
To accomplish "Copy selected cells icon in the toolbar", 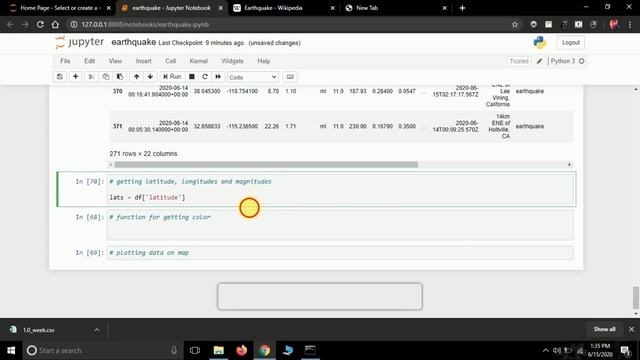I will [x=106, y=77].
